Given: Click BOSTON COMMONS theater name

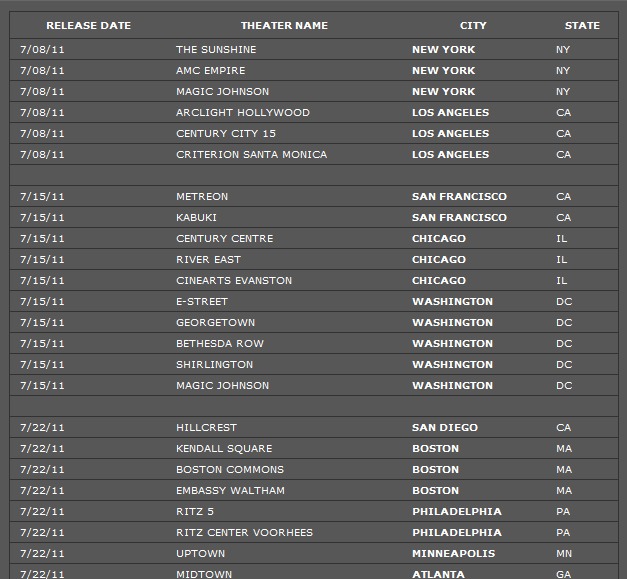Looking at the screenshot, I should tap(230, 469).
